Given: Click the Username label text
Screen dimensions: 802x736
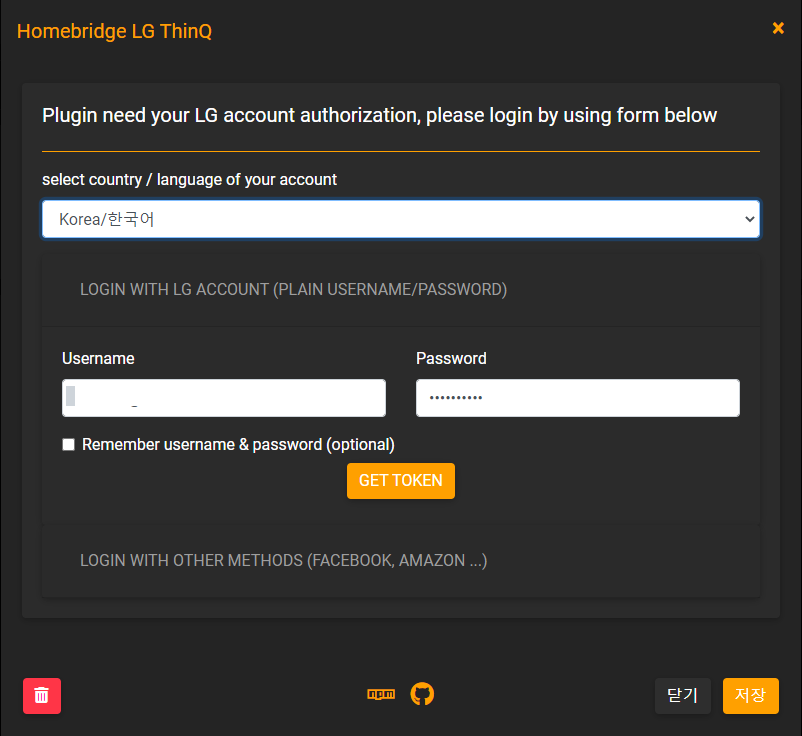Looking at the screenshot, I should [98, 359].
